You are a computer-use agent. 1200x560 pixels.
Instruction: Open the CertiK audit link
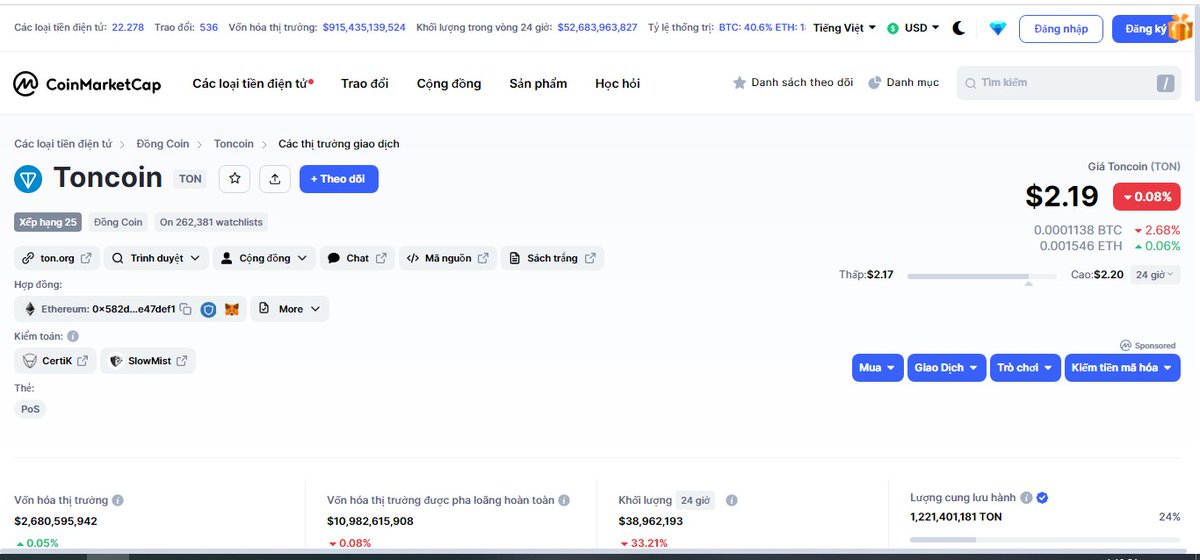point(55,361)
